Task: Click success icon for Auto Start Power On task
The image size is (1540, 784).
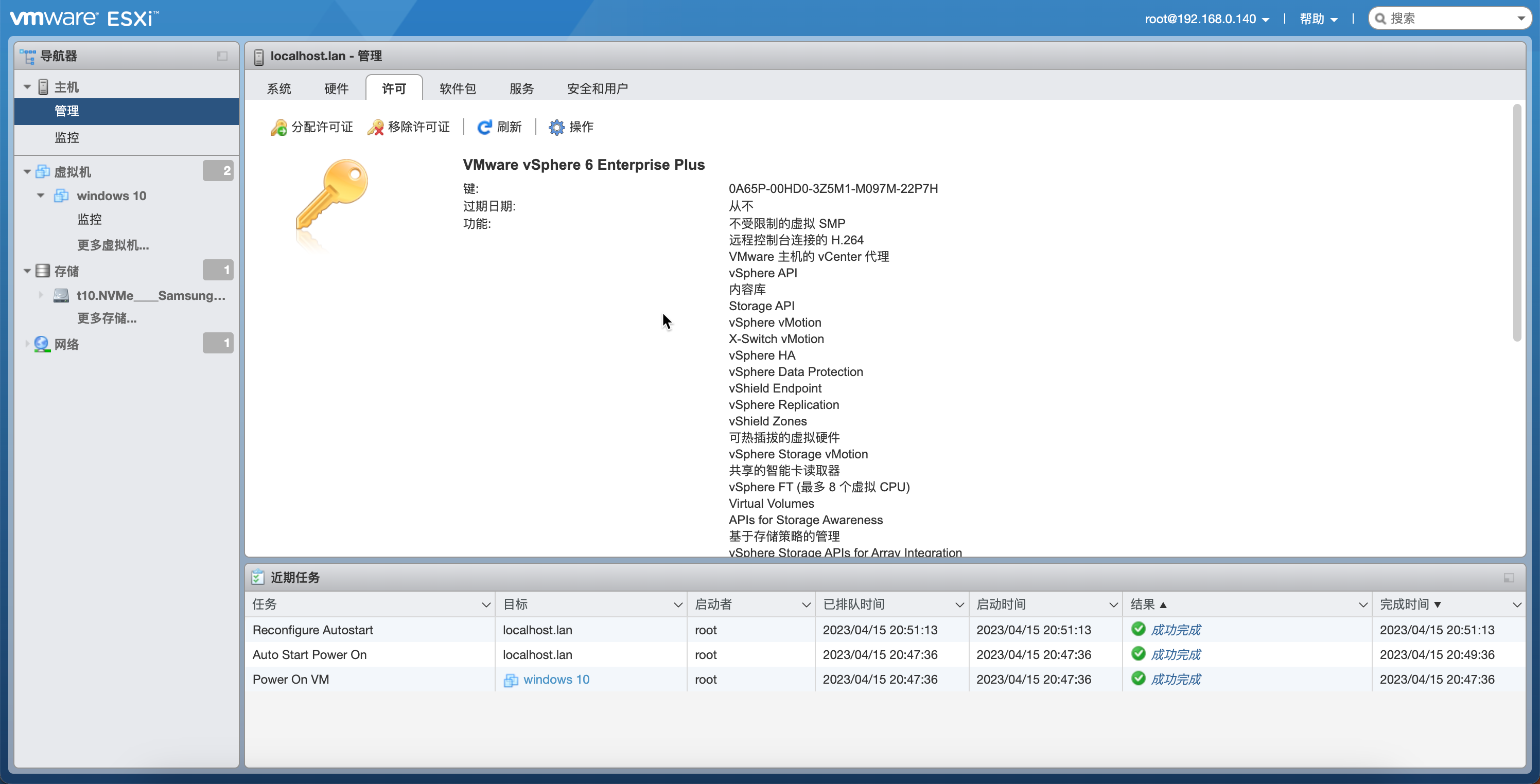Action: (x=1139, y=654)
